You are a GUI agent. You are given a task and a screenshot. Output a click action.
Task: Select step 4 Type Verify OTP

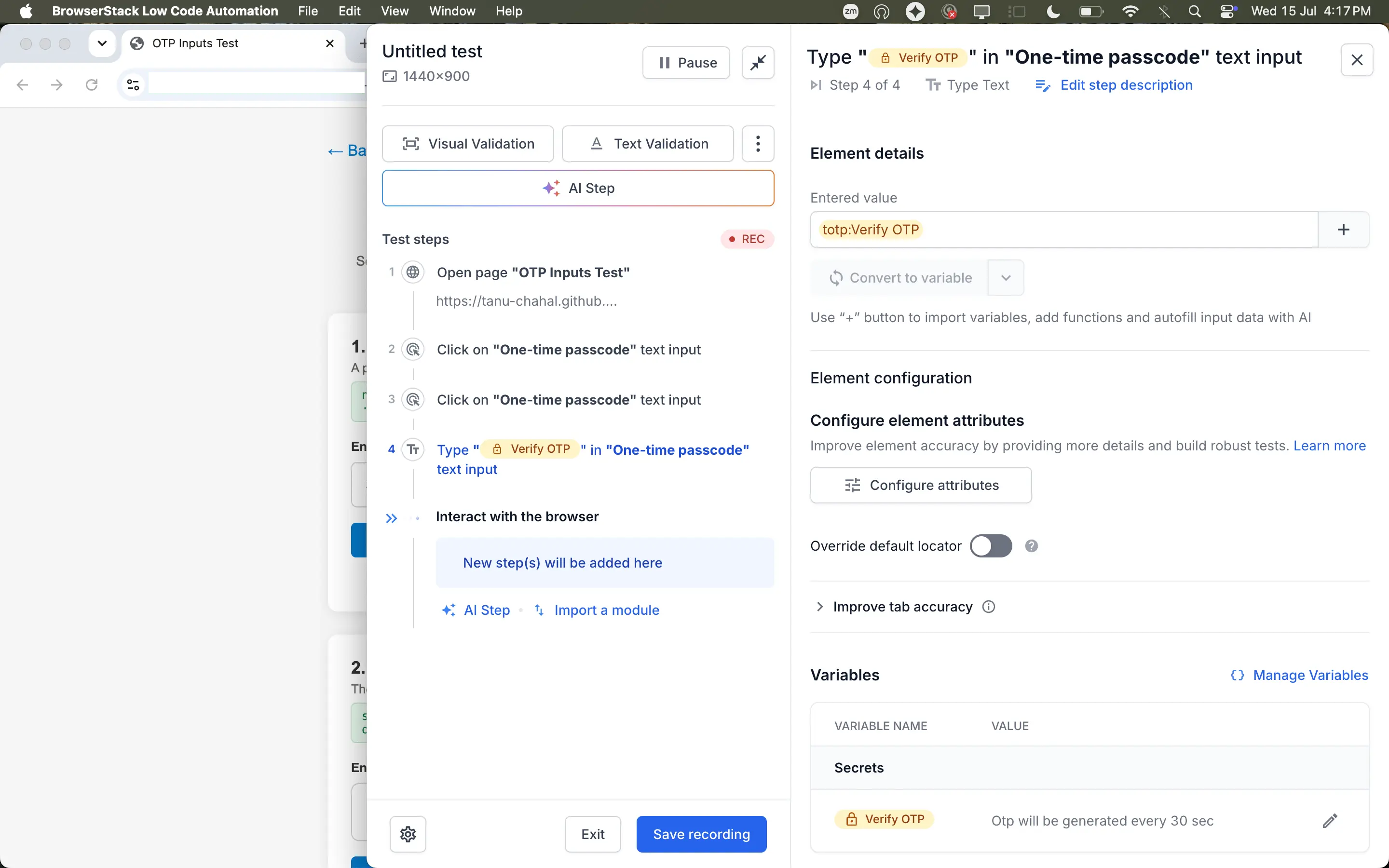(593, 459)
